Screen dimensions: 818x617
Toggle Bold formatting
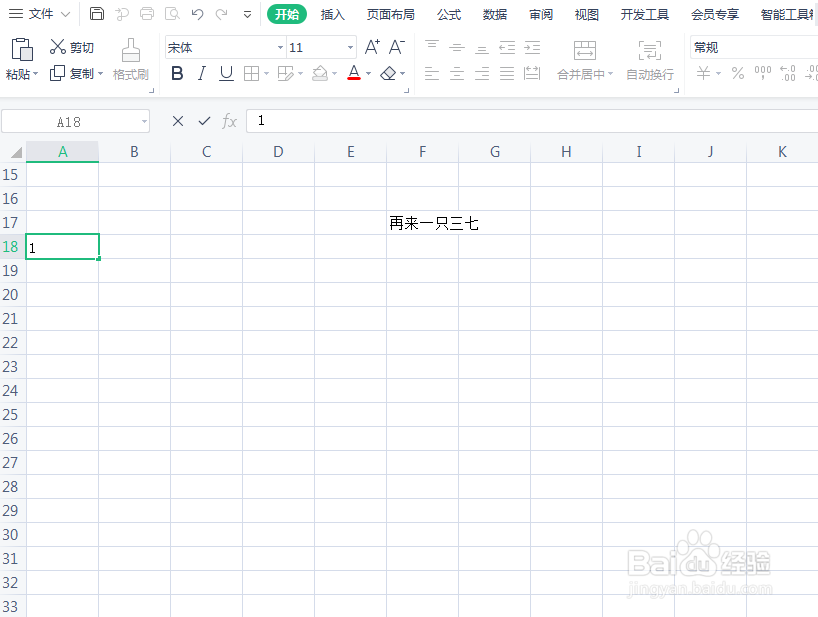(177, 74)
